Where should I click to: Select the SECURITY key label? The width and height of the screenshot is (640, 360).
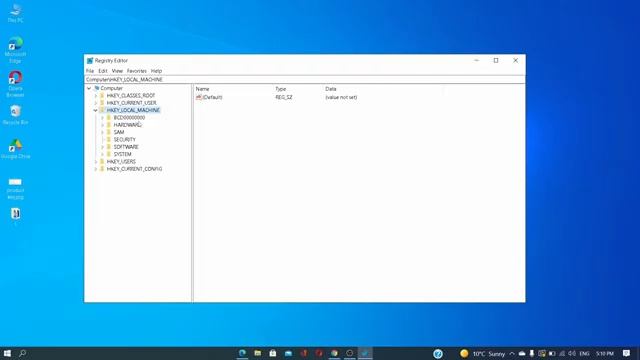click(124, 140)
